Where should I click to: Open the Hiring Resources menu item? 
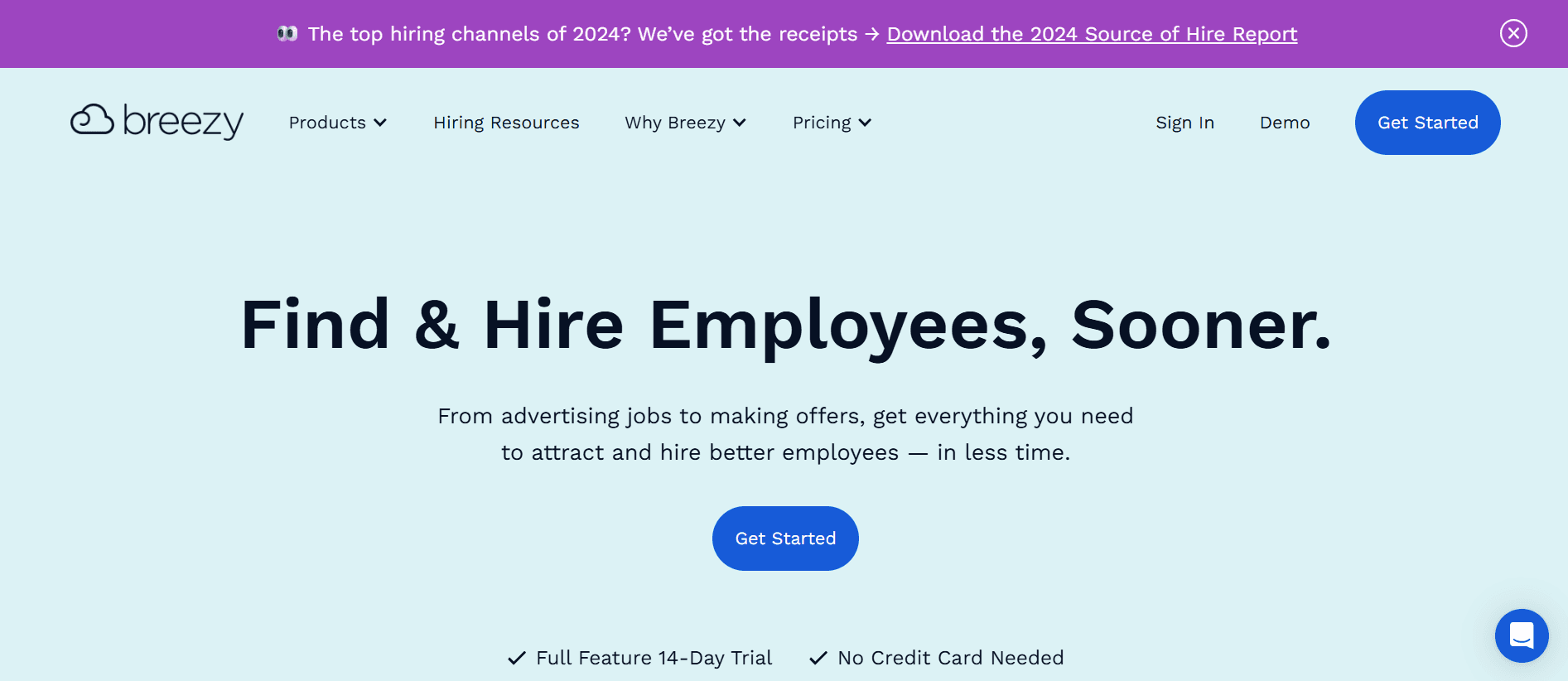(506, 123)
